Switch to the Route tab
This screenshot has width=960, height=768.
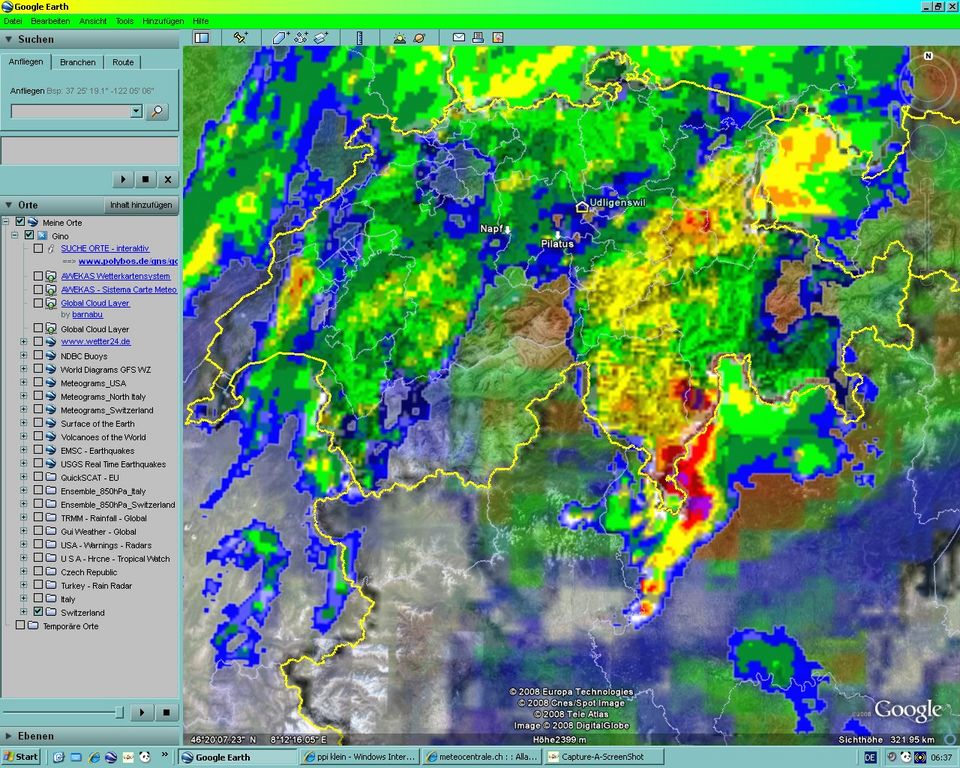pos(122,62)
